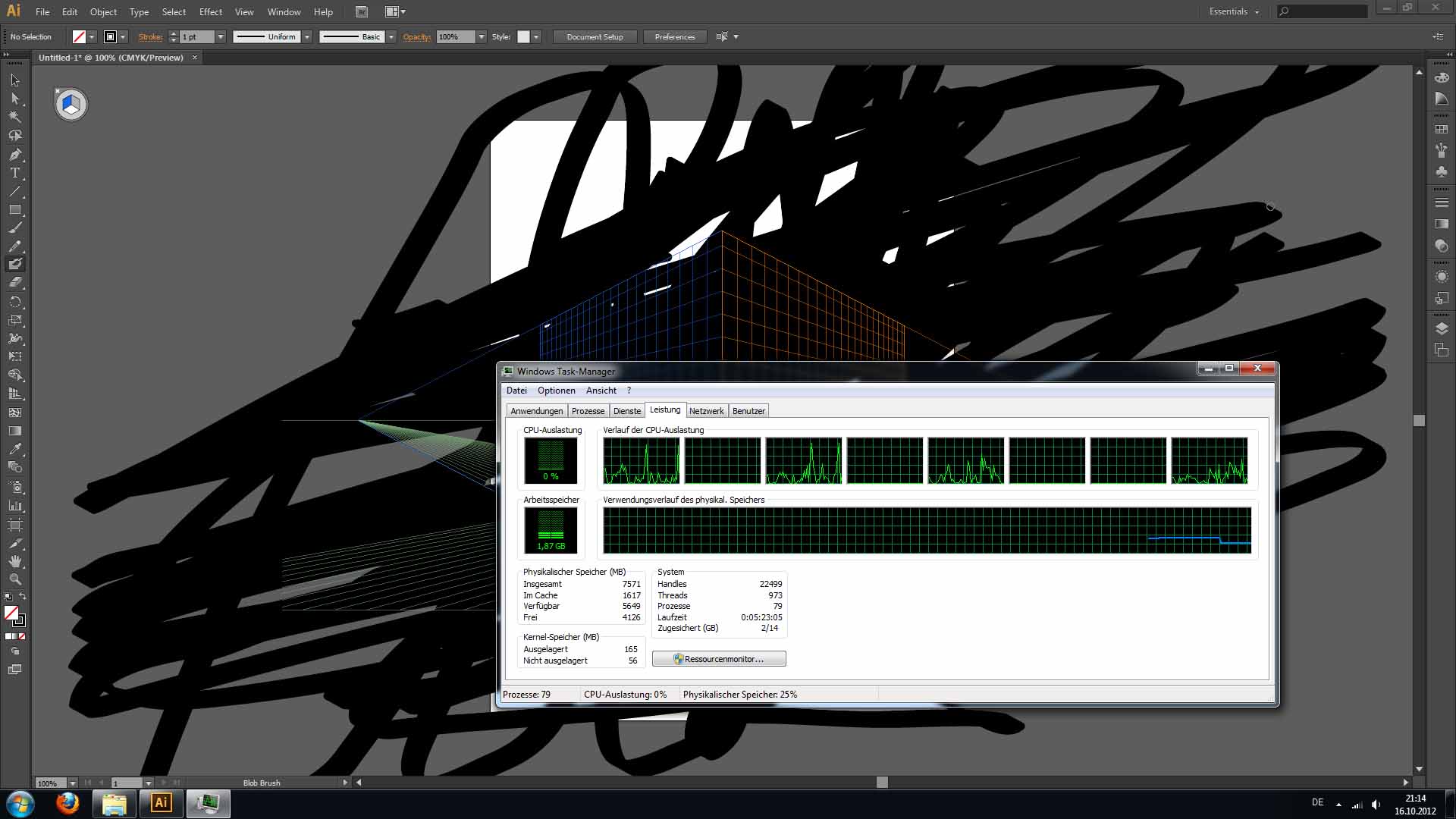
Task: Click the Style swatch in control bar
Action: pos(523,36)
